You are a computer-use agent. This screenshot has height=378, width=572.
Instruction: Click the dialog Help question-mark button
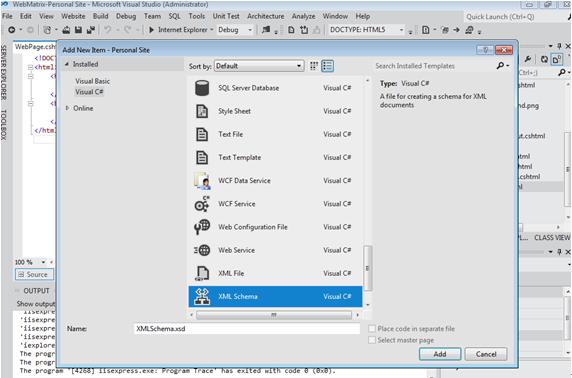coord(485,50)
